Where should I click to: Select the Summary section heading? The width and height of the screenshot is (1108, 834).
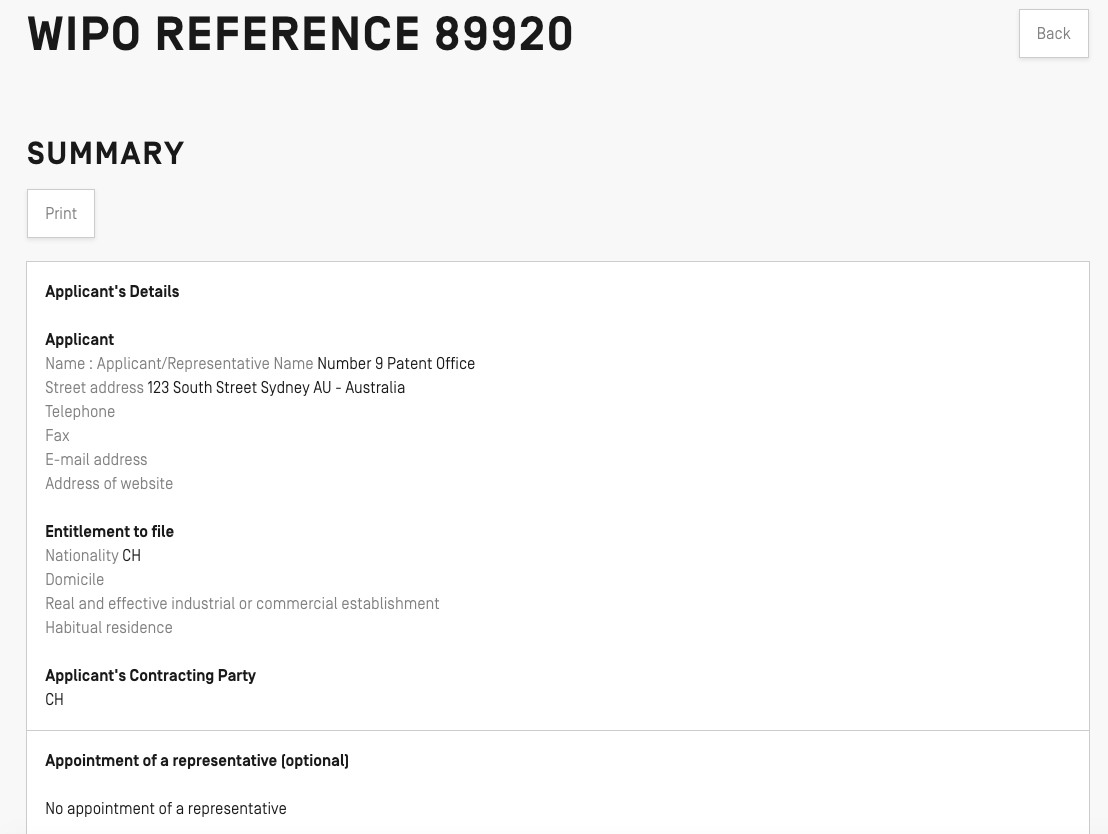tap(106, 154)
